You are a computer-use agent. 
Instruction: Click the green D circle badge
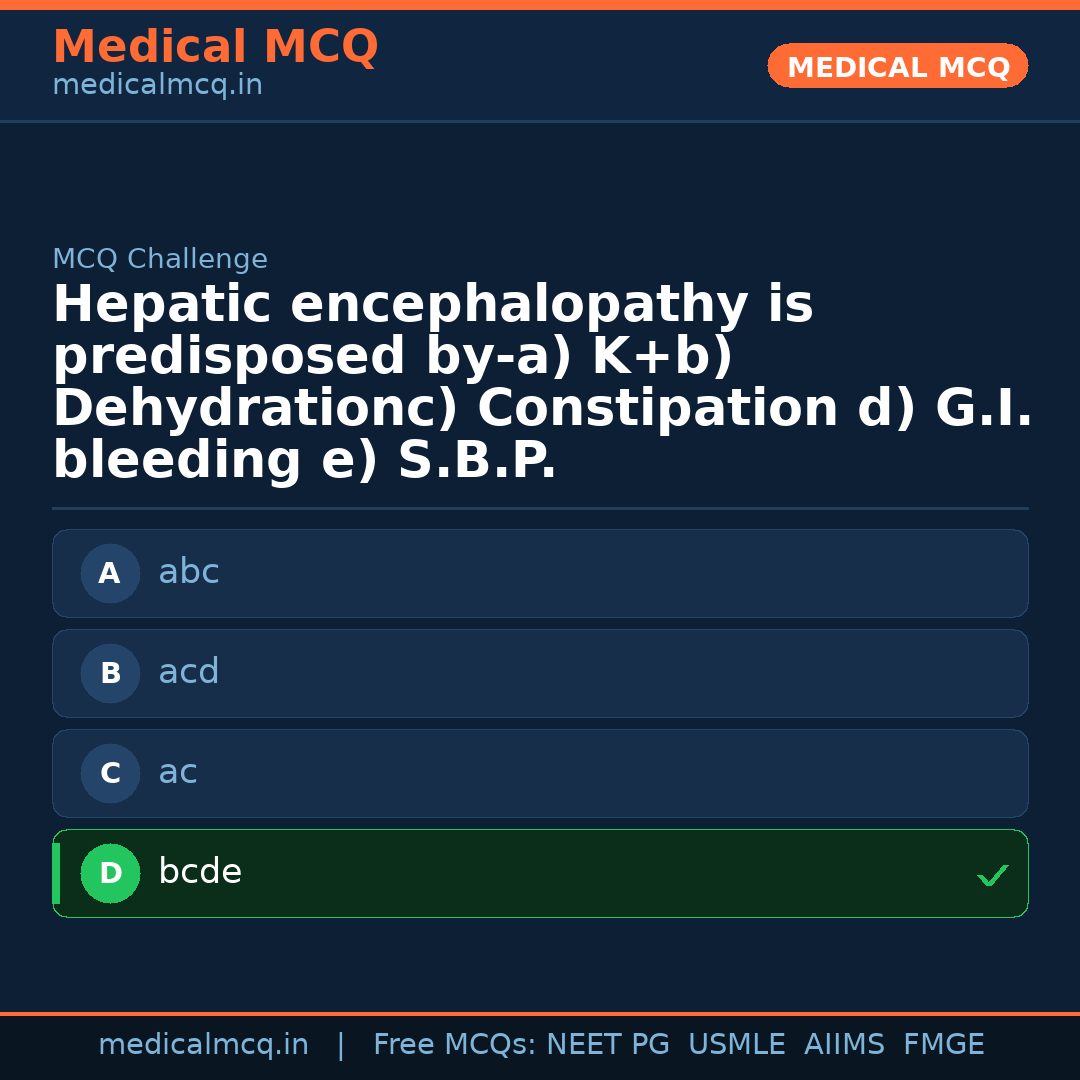110,874
